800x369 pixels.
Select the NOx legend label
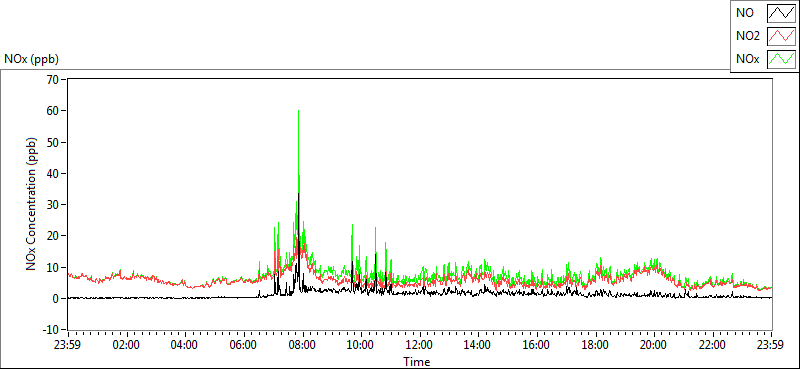(x=747, y=60)
